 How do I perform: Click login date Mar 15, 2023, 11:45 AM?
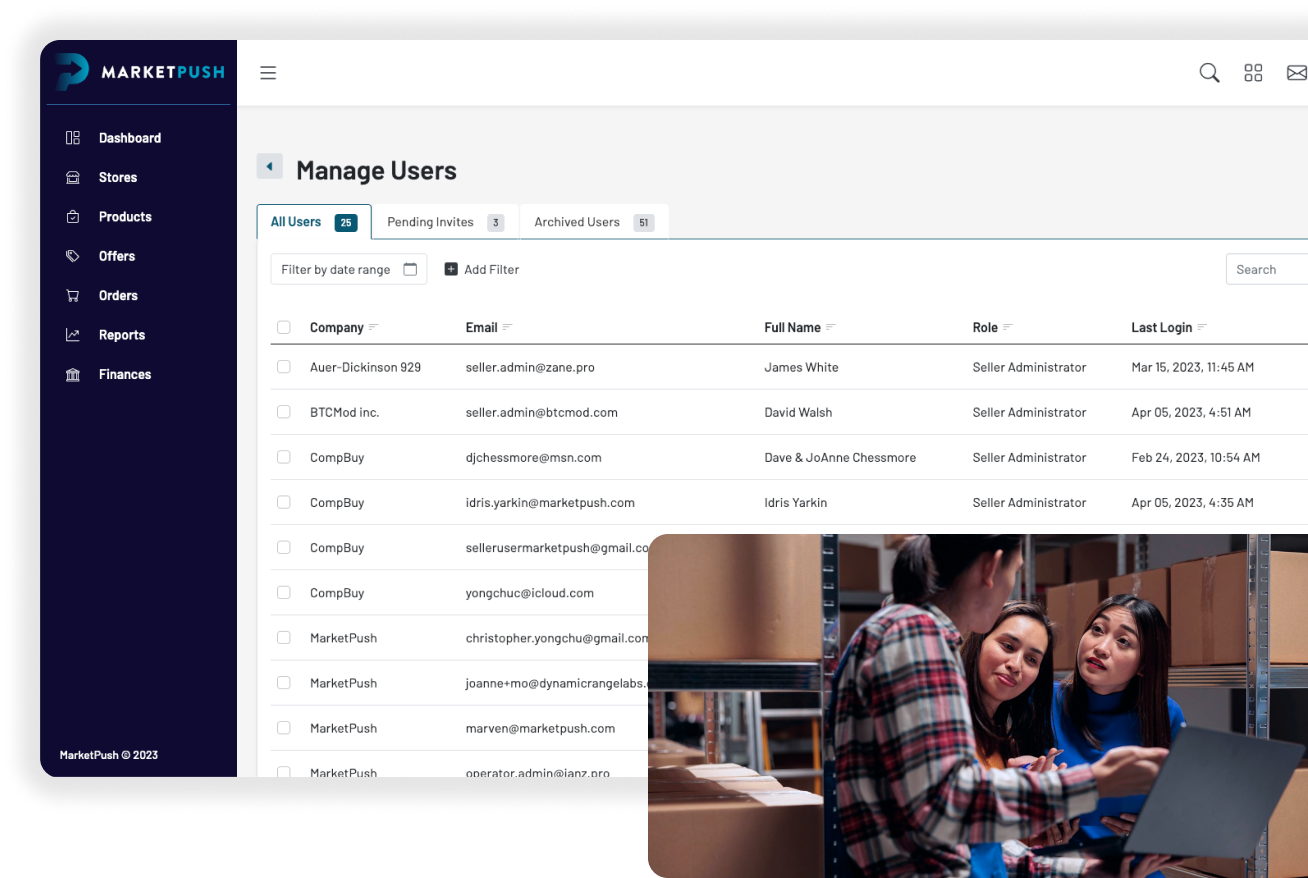coord(1192,367)
